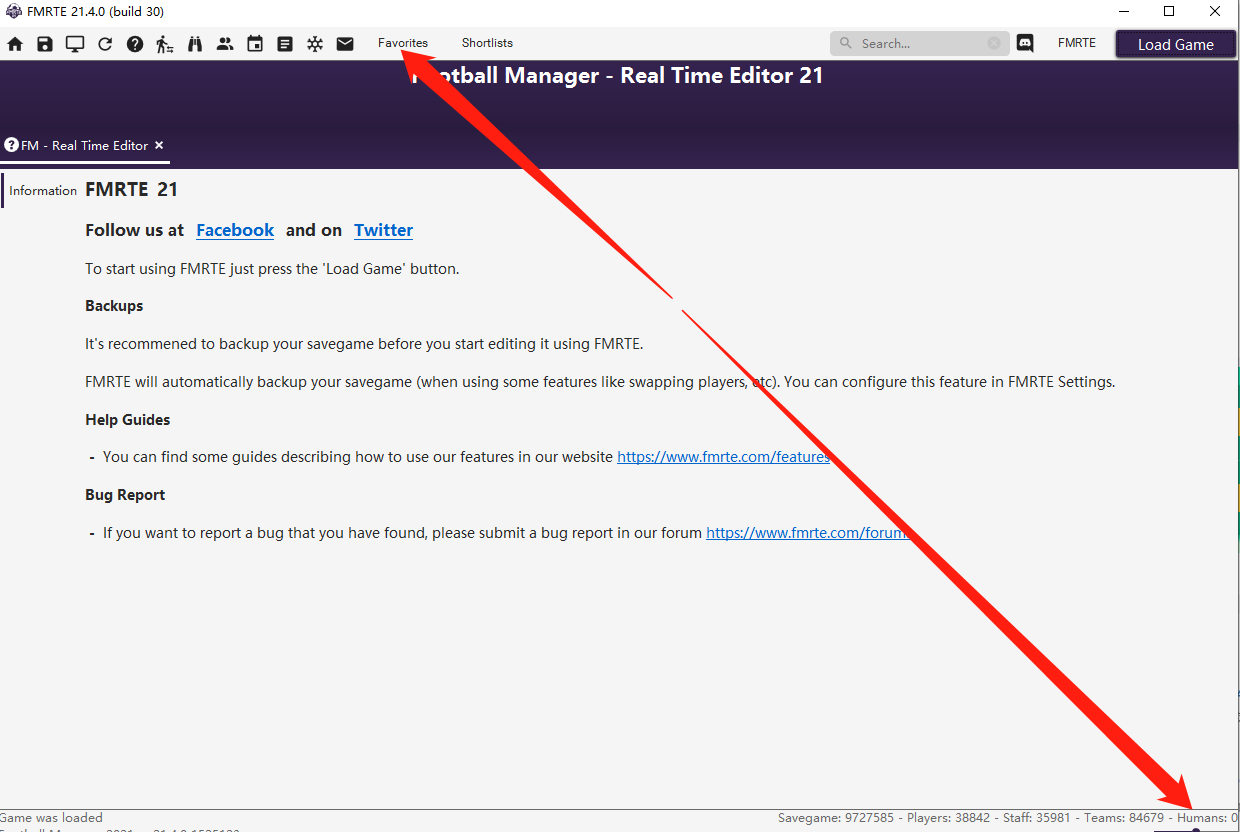Viewport: 1240px width, 832px height.
Task: Open the FMRTE menu
Action: (x=1077, y=43)
